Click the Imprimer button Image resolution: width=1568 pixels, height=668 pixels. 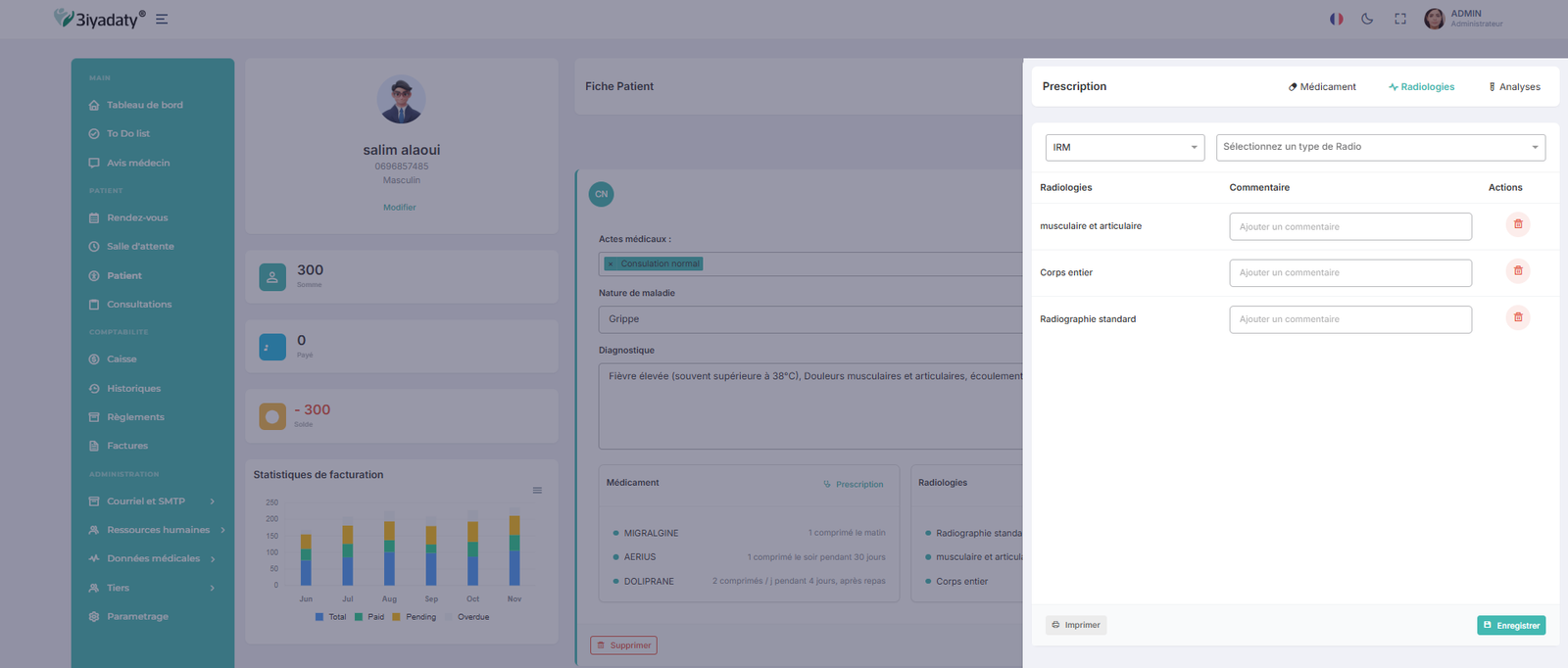click(1076, 625)
